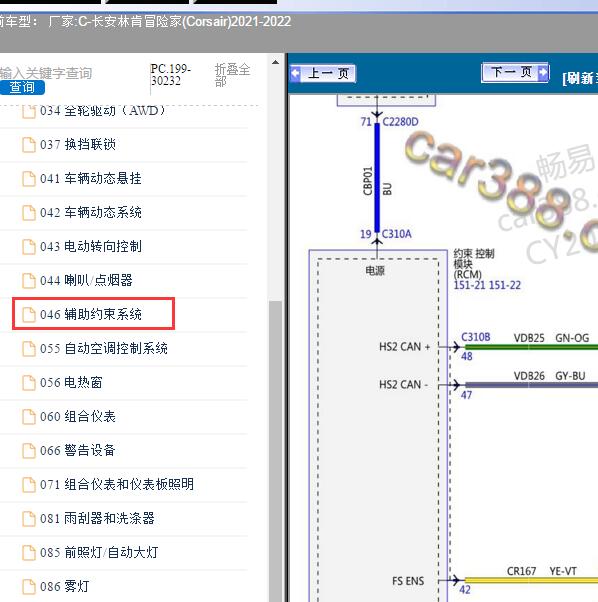Image resolution: width=598 pixels, height=602 pixels.
Task: Open 071 组合仪表和仪表板照明 entry
Action: [117, 485]
